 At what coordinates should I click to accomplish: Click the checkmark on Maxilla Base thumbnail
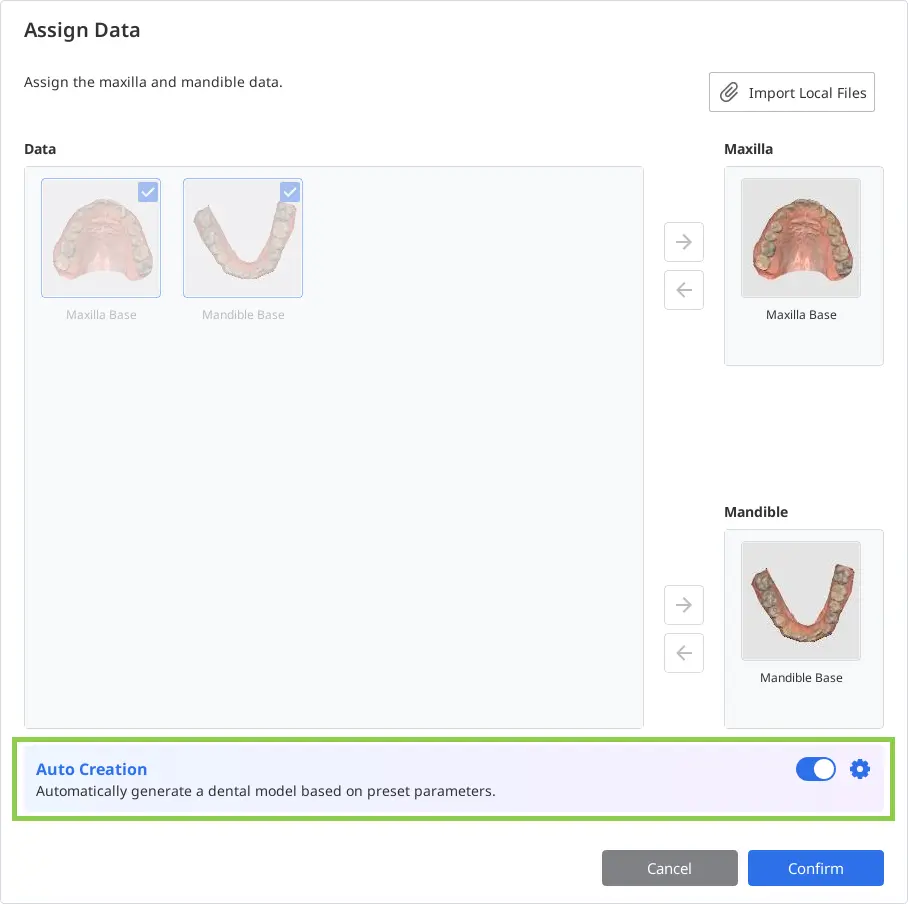(x=148, y=192)
